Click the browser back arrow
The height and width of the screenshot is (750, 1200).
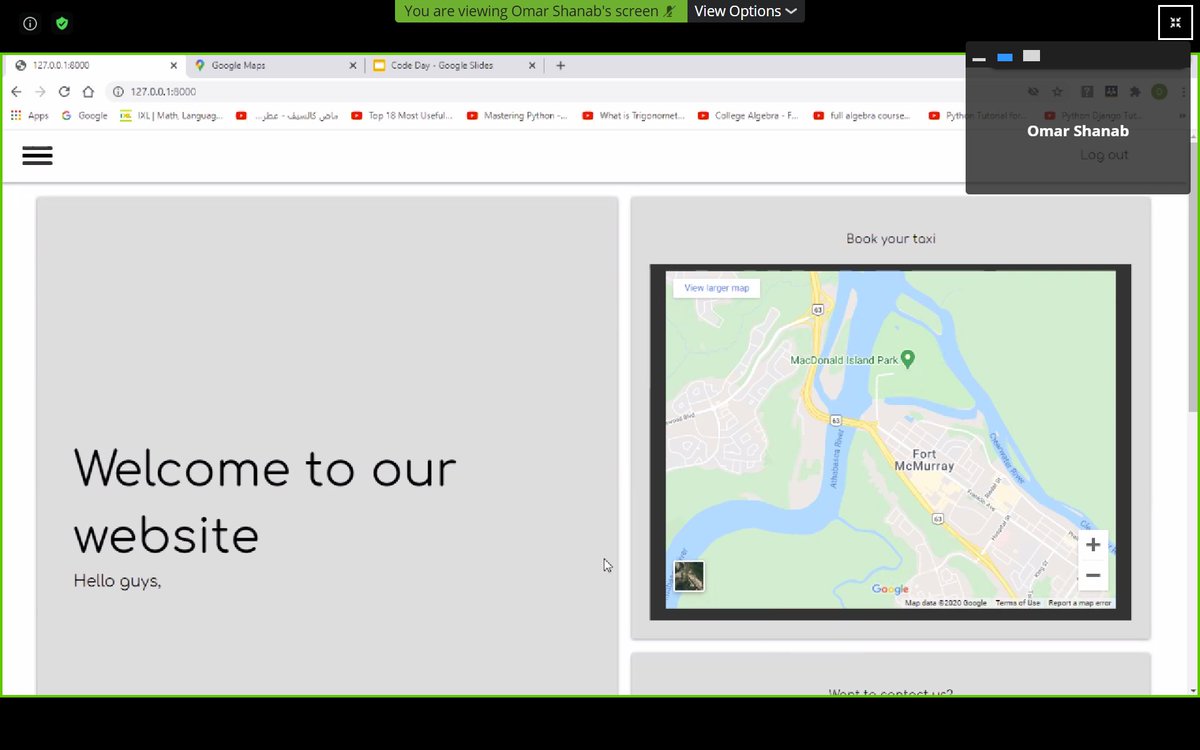pyautogui.click(x=16, y=92)
